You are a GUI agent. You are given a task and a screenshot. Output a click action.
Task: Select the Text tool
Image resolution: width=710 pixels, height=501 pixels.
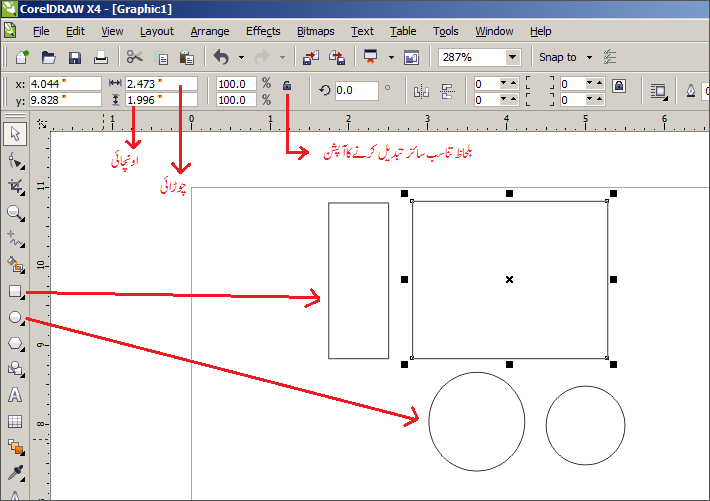pos(15,395)
